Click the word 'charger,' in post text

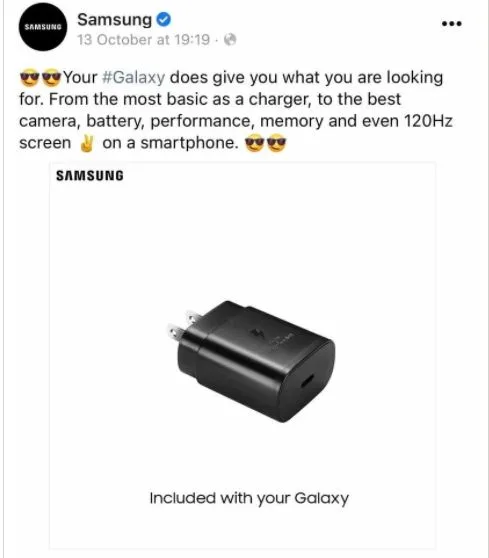[x=280, y=99]
